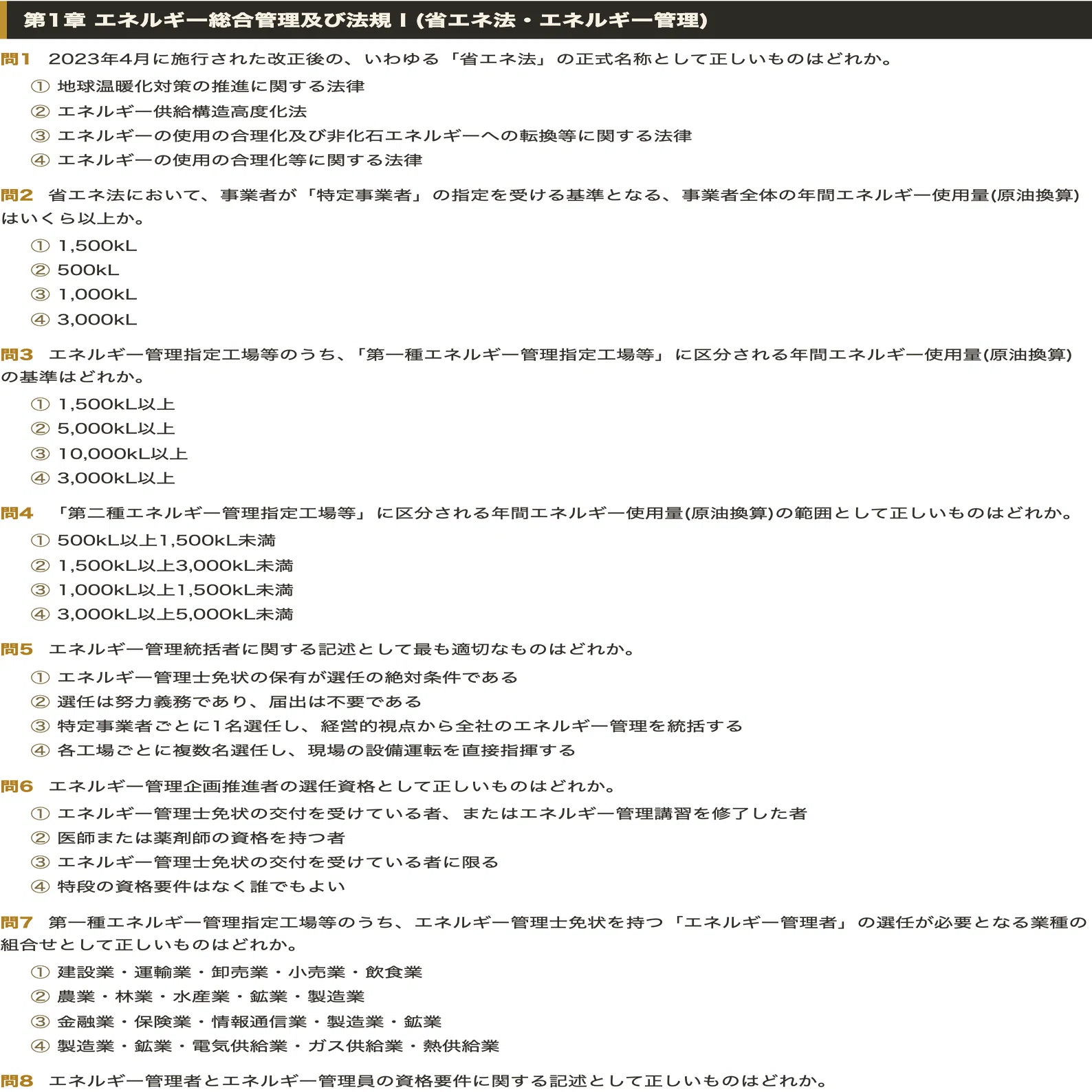Click the 問3 question about 第一種エネルギー管理指定工場等

point(537,366)
